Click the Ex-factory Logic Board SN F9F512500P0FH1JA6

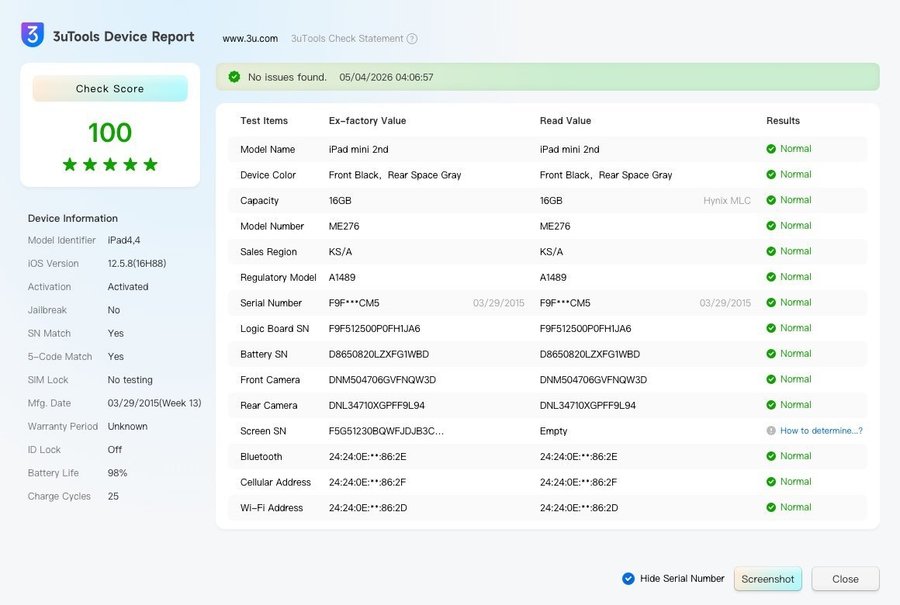click(x=374, y=328)
